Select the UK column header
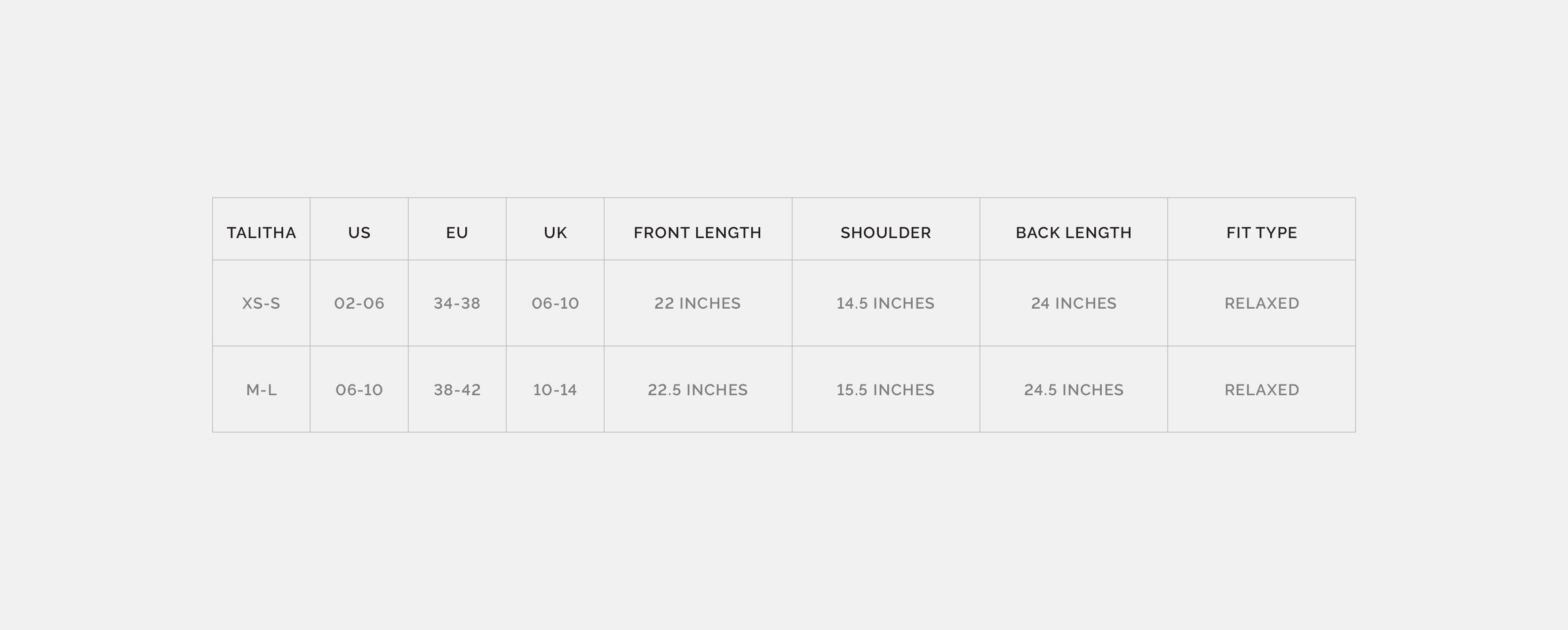Image resolution: width=1568 pixels, height=630 pixels. coord(555,232)
